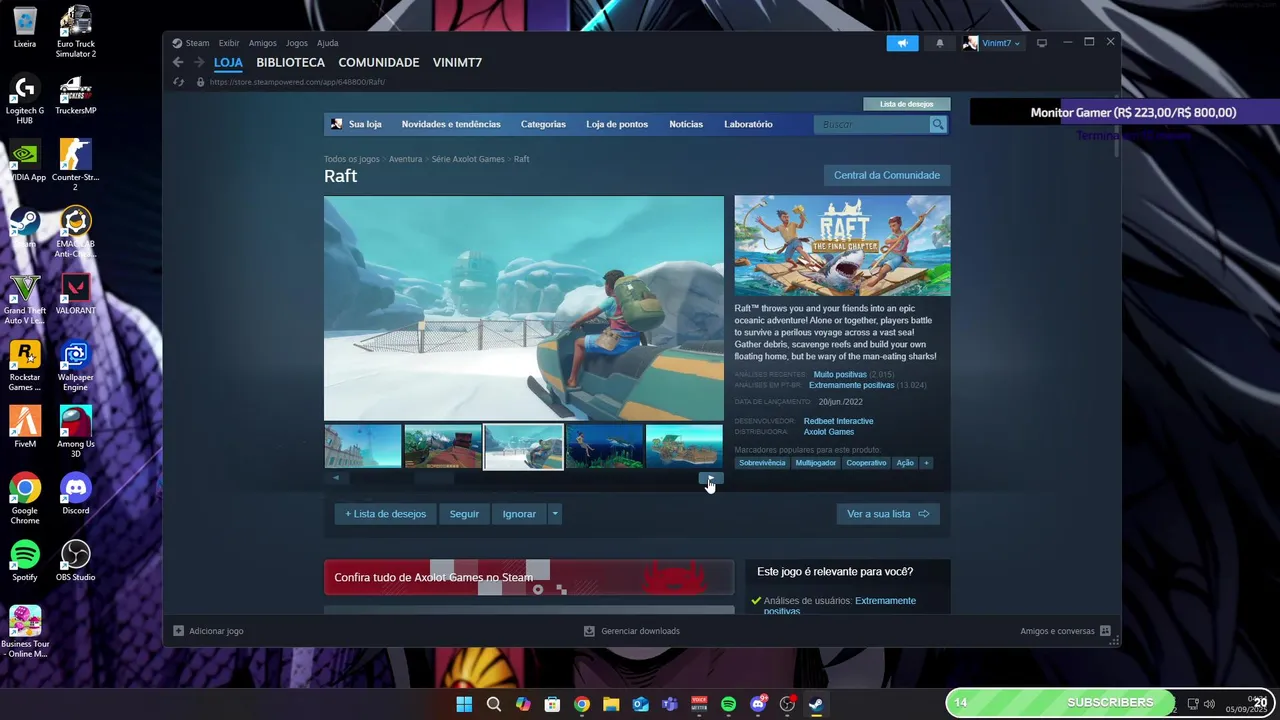Open Business Tour desktop shortcut
This screenshot has width=1280, height=720.
(25, 632)
